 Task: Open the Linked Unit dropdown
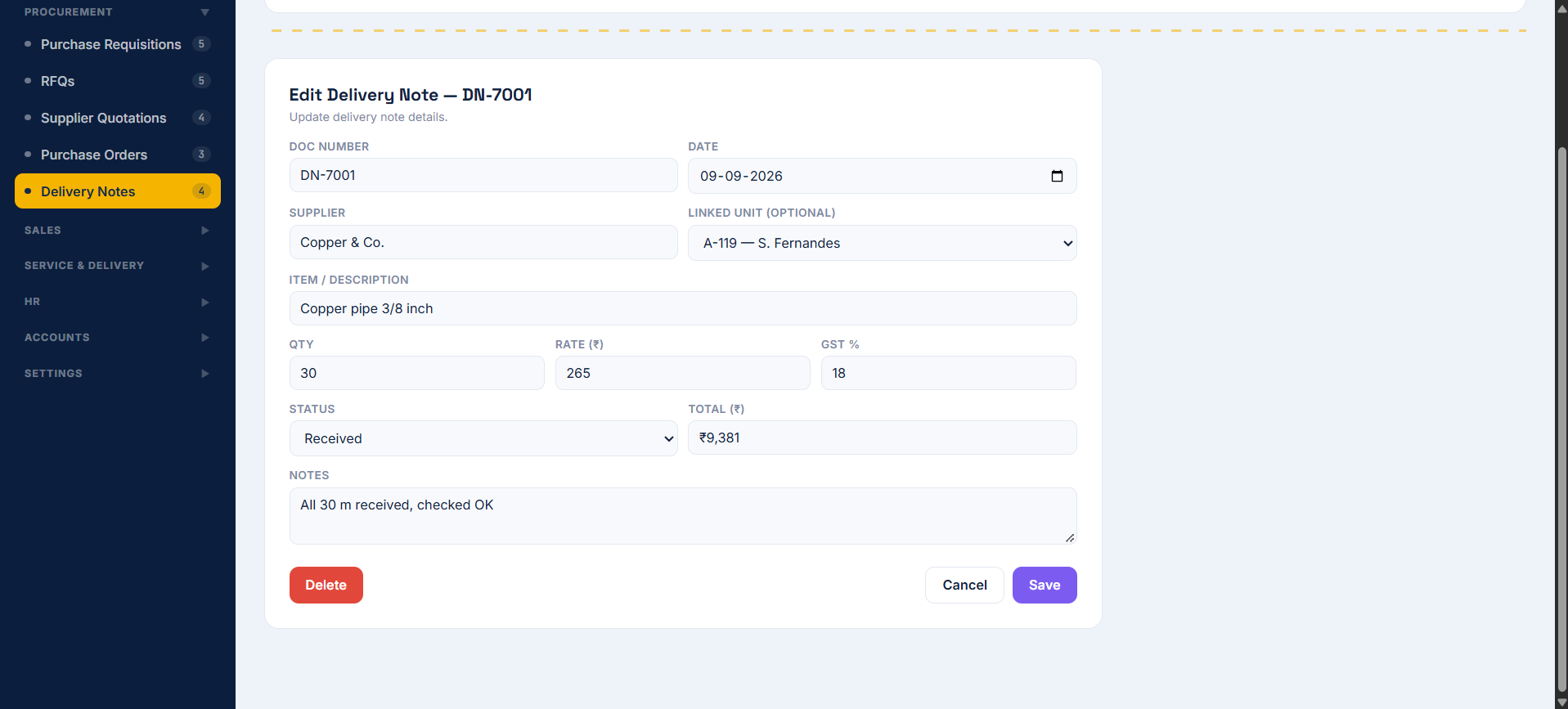[x=882, y=243]
